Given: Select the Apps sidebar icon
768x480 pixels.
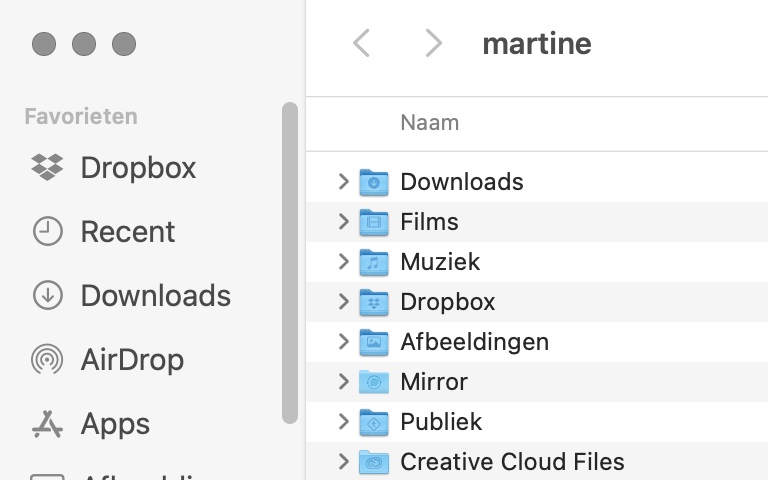Looking at the screenshot, I should coord(47,424).
